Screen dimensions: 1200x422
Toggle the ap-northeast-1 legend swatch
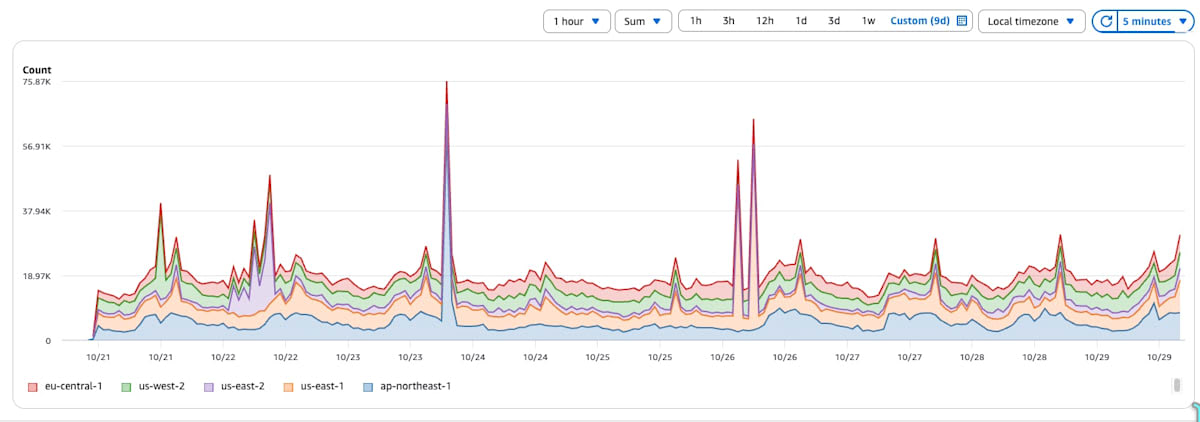click(370, 386)
